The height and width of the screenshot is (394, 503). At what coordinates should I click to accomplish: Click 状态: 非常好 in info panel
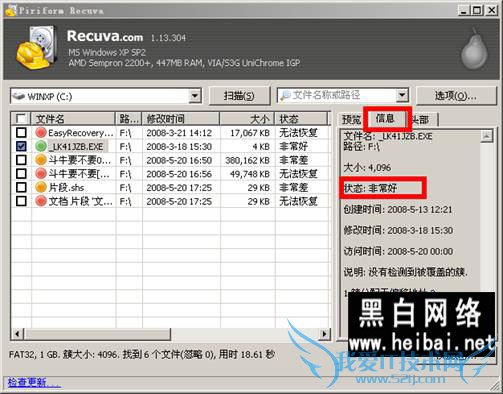tap(370, 188)
